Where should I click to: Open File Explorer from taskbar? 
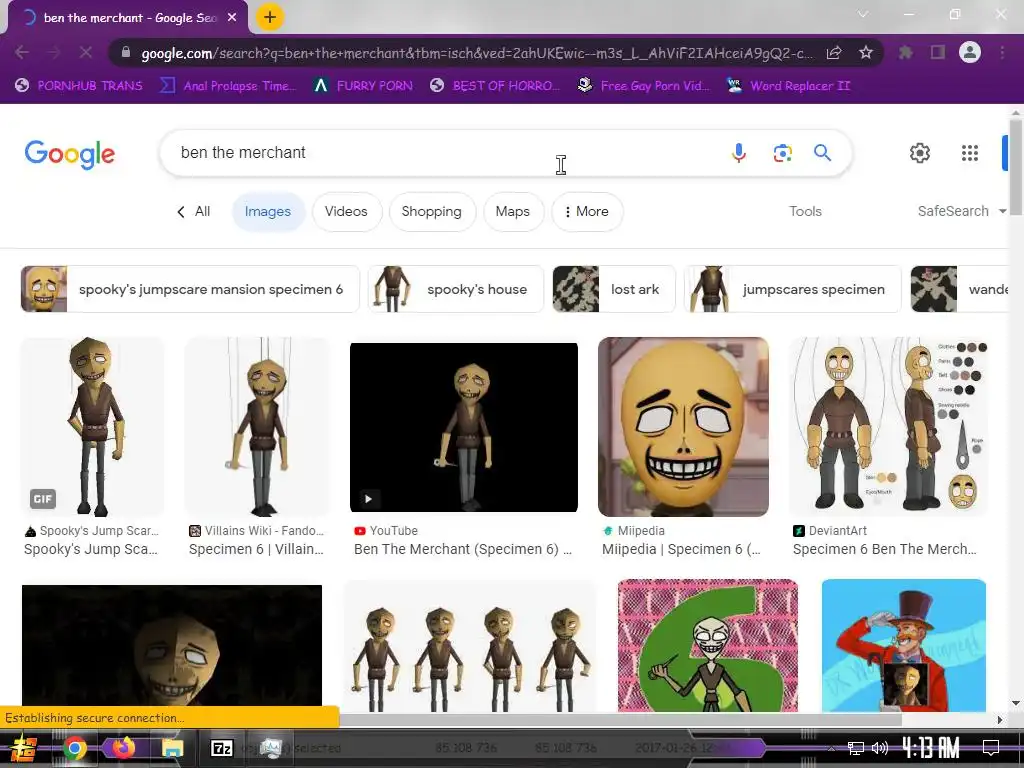pos(172,748)
